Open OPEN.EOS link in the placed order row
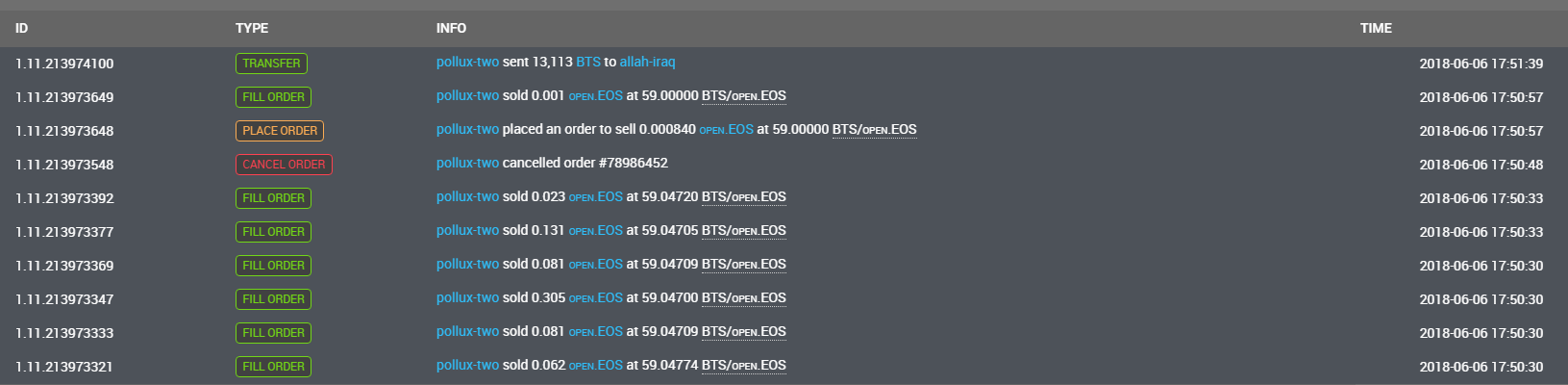The image size is (1568, 385). click(x=726, y=129)
